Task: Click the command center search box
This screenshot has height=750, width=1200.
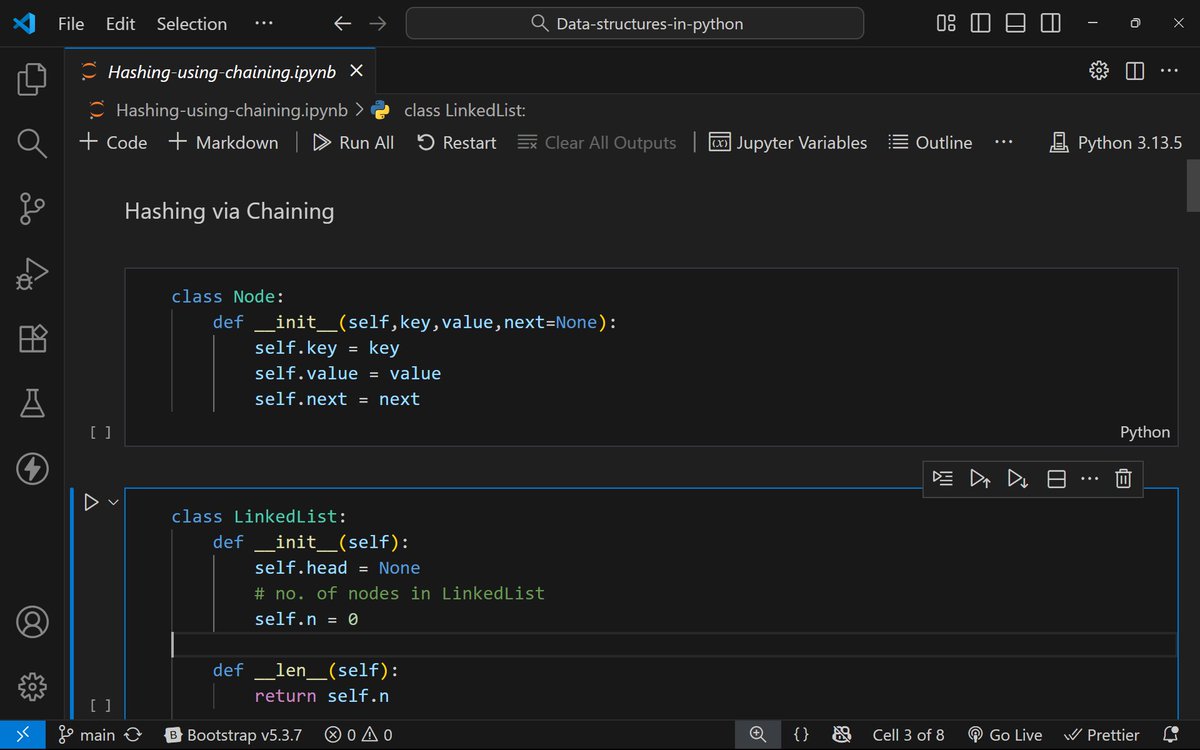Action: click(635, 22)
